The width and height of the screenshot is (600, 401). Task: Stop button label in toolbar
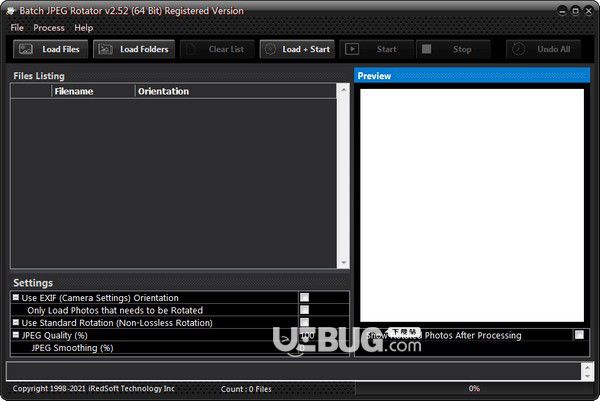[x=462, y=49]
